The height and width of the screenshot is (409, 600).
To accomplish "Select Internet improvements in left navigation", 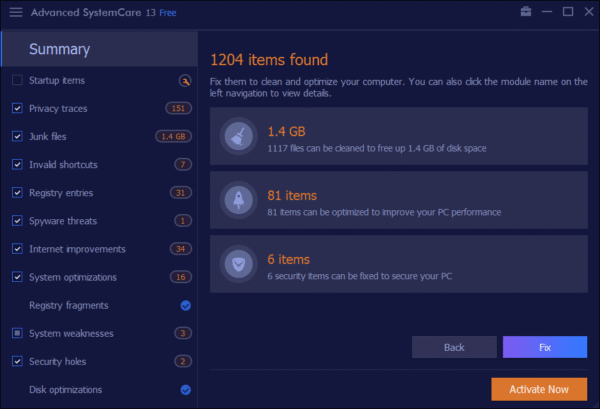I will 77,248.
